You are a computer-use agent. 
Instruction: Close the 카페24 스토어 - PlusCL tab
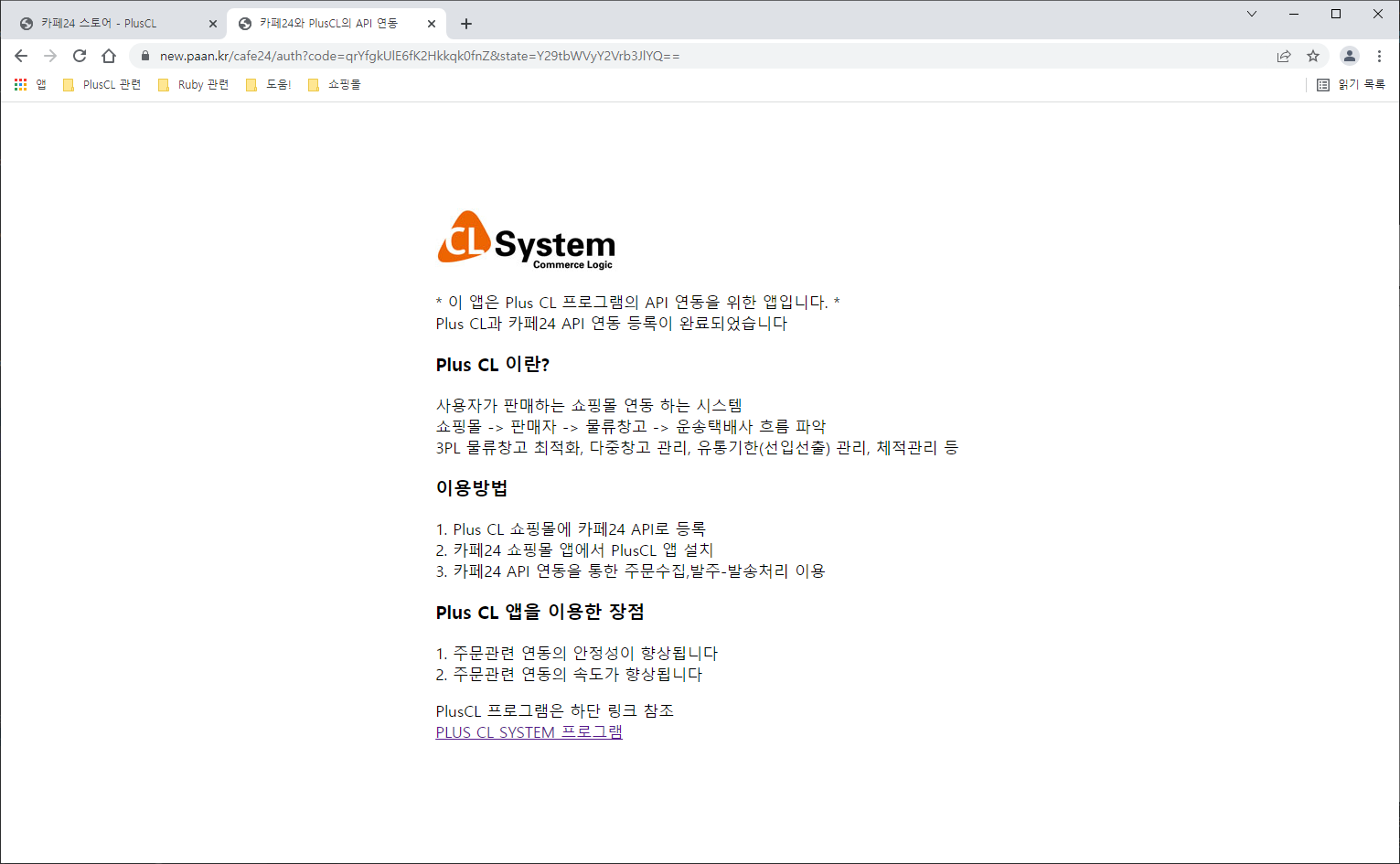213,24
